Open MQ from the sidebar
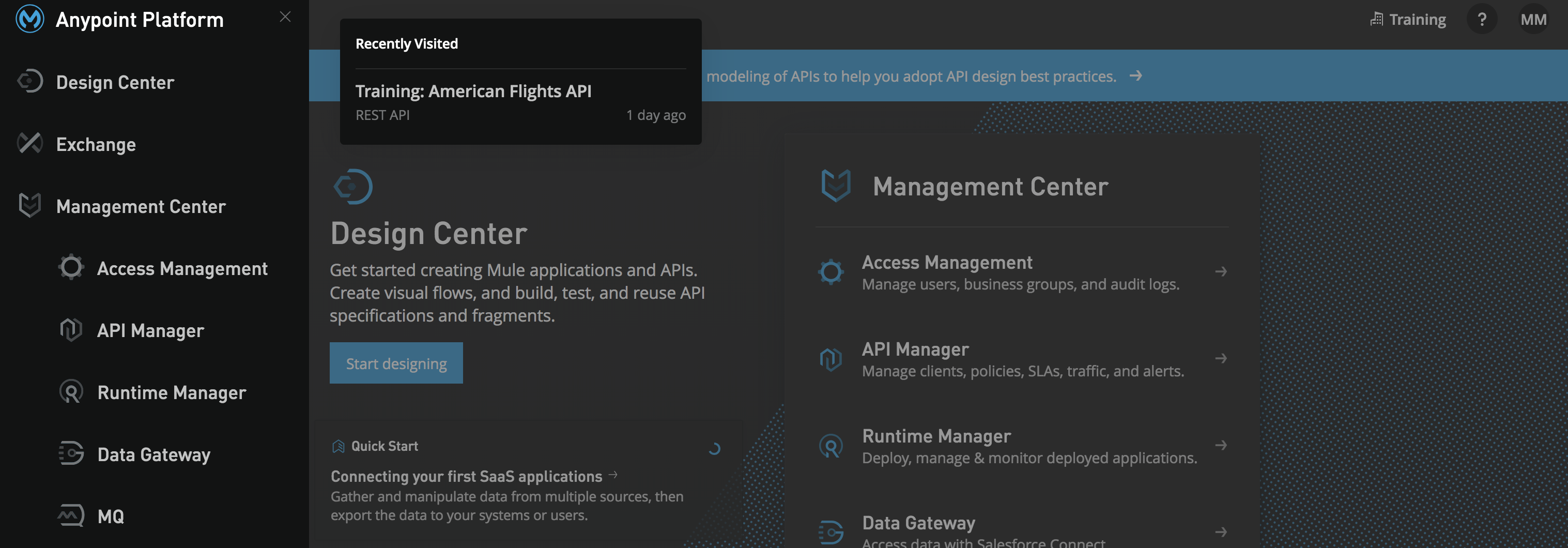1568x548 pixels. pos(111,517)
